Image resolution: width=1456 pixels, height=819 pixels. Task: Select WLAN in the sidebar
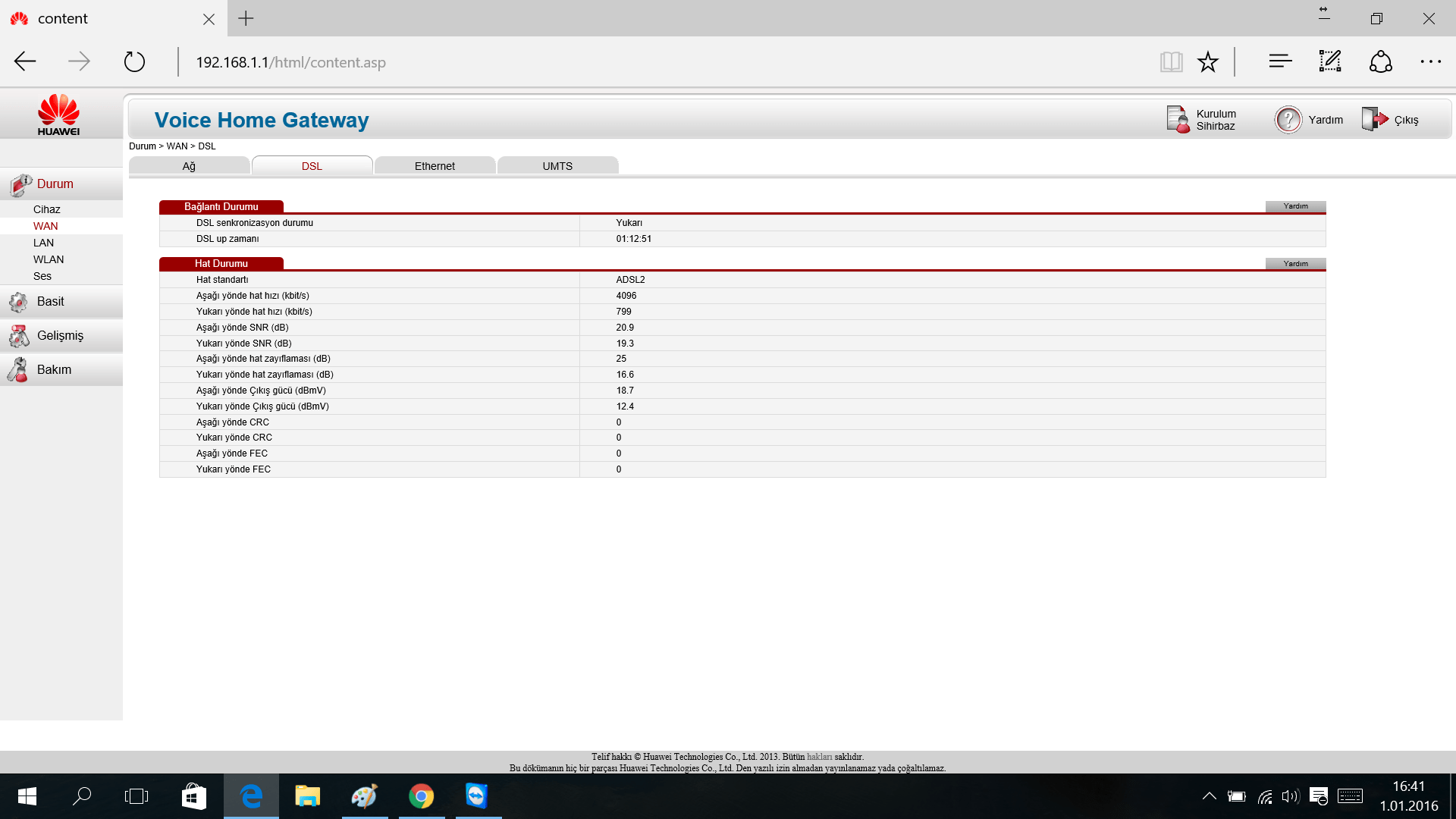[x=49, y=259]
